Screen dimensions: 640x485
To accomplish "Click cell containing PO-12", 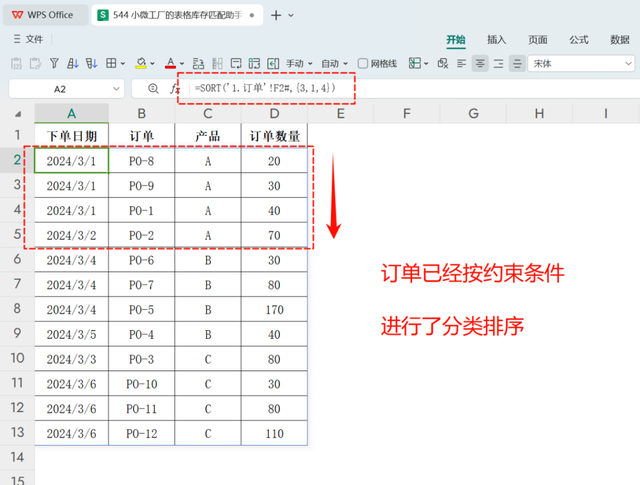I will tap(142, 433).
